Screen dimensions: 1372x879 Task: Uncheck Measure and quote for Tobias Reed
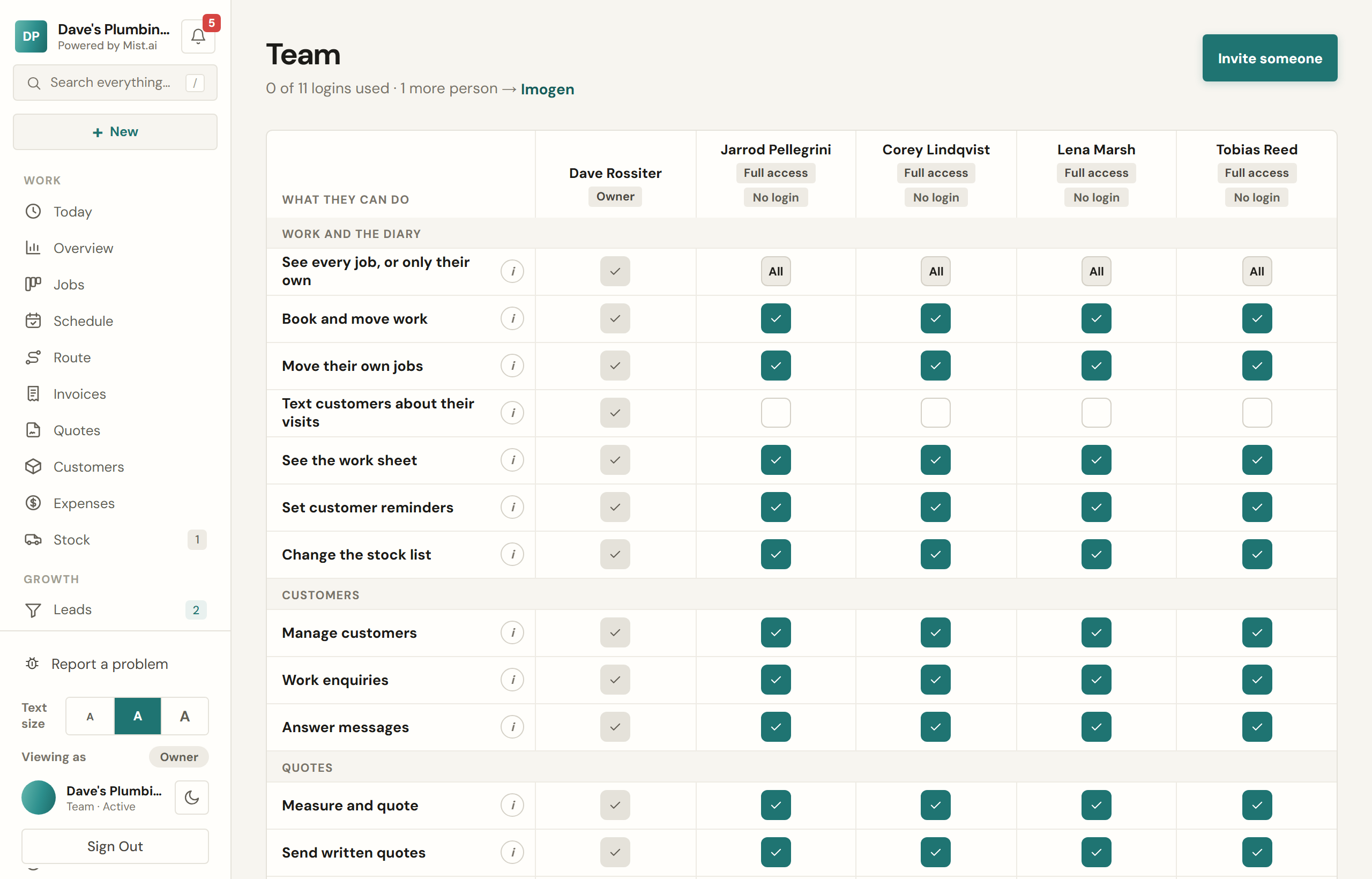click(1257, 806)
